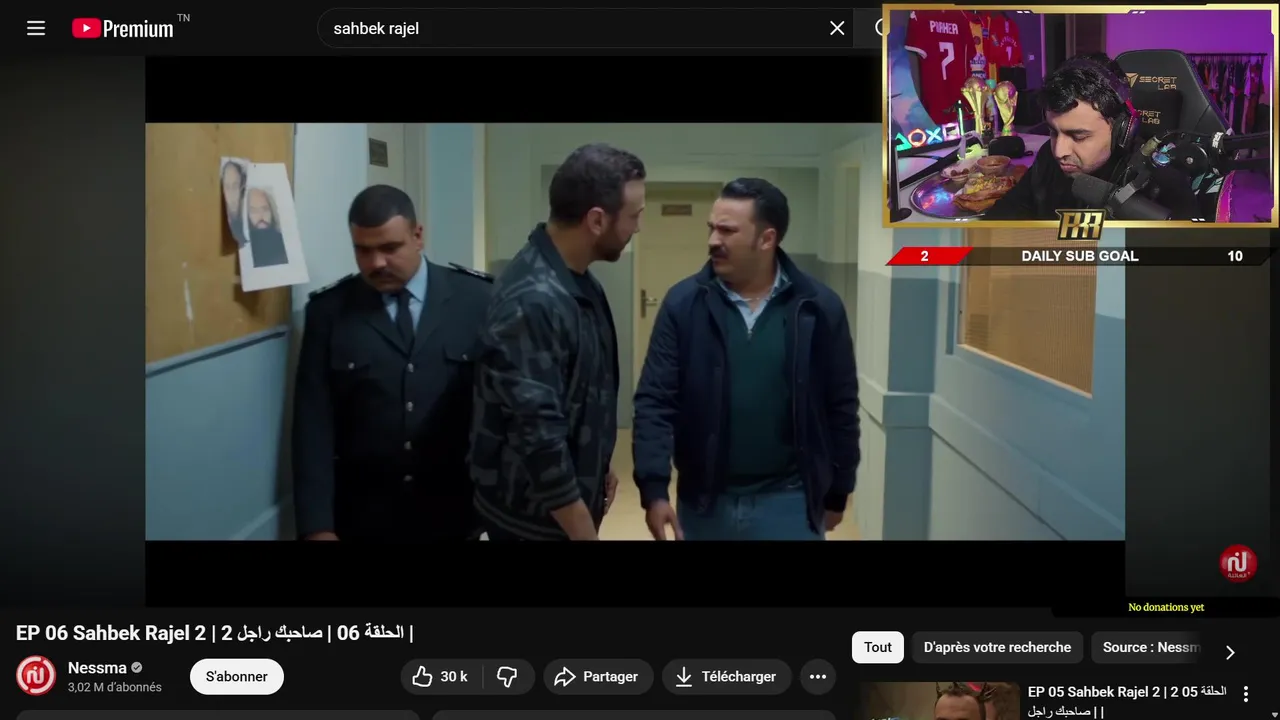Screen dimensions: 1280x720
Task: Open options for EP 05 suggested video
Action: click(1246, 694)
